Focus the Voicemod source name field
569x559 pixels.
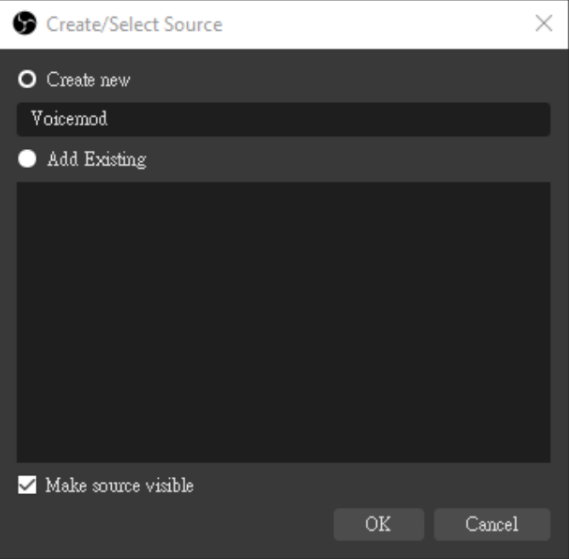[x=283, y=119]
